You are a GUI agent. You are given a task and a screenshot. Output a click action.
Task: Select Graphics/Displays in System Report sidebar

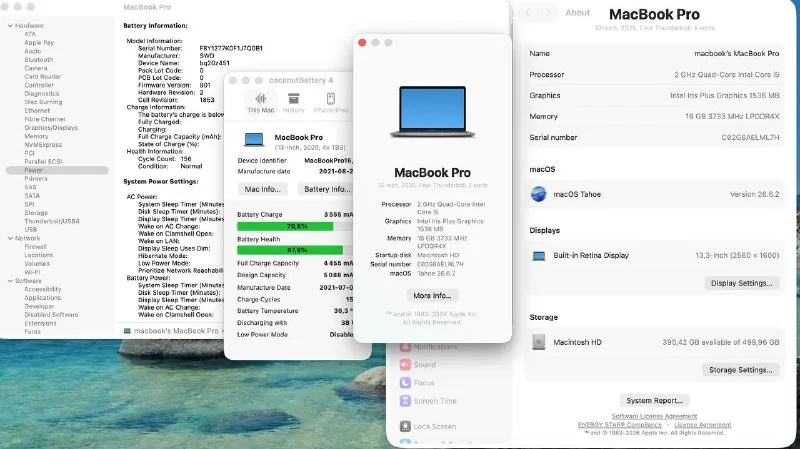coord(51,128)
